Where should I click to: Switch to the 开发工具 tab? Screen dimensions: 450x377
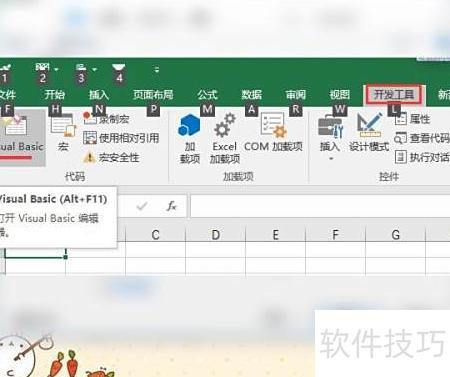[x=394, y=94]
